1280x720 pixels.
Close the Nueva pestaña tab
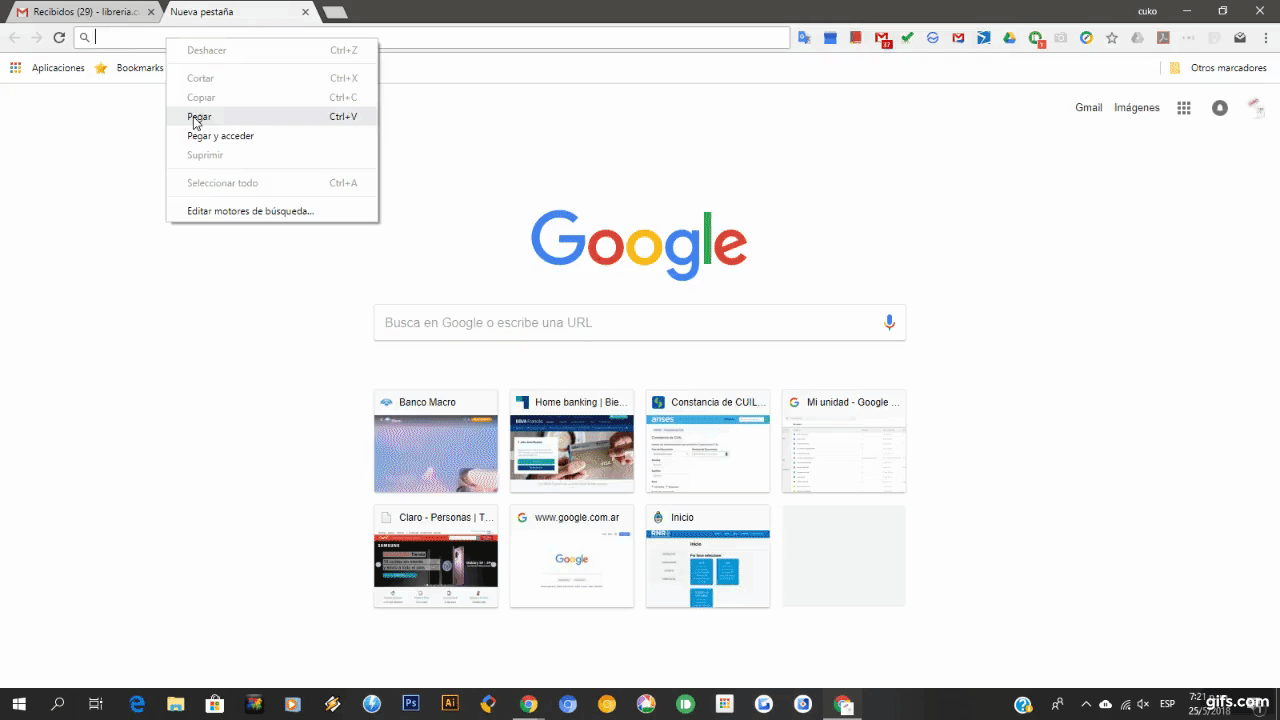click(306, 12)
